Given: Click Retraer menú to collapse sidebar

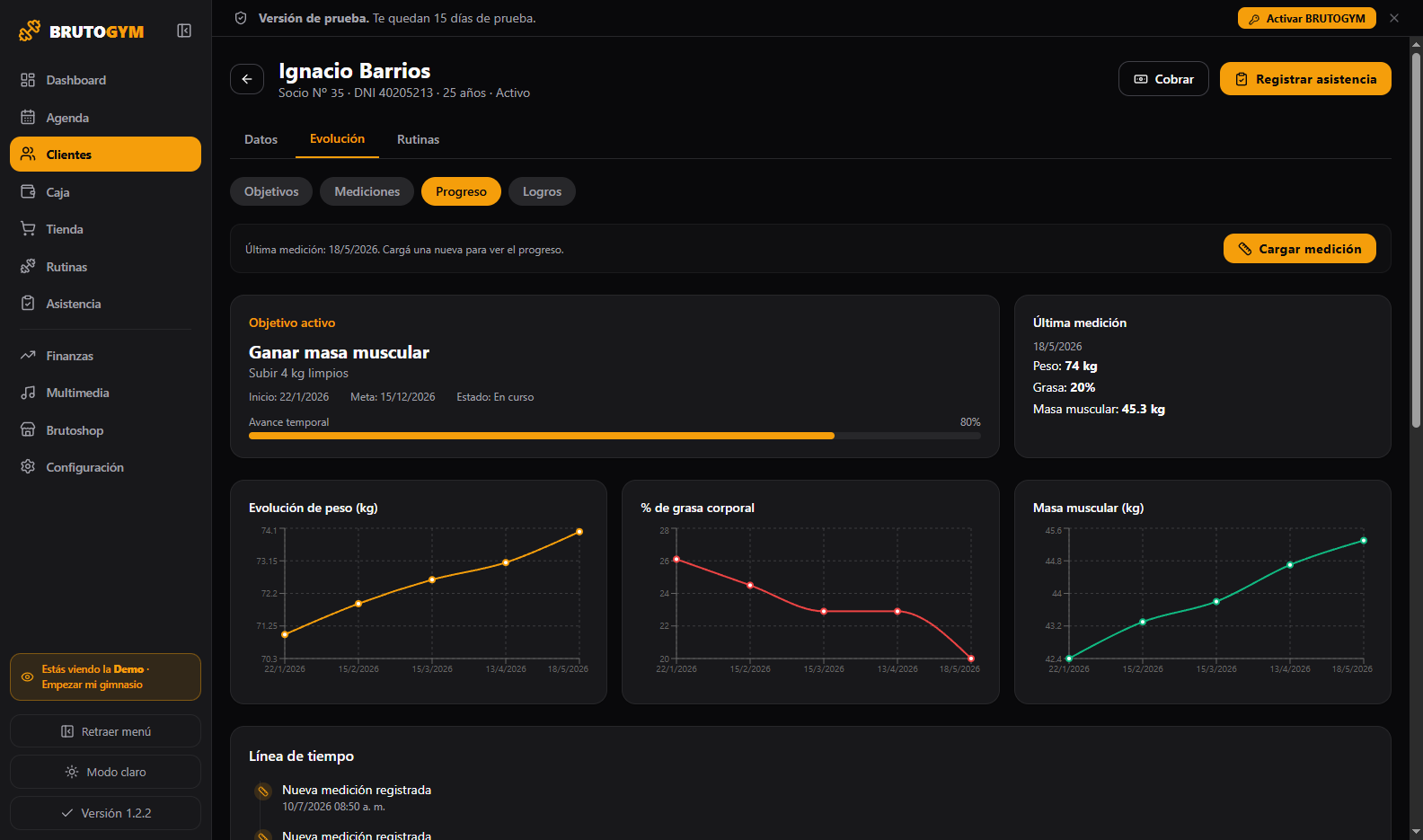Looking at the screenshot, I should [x=105, y=731].
